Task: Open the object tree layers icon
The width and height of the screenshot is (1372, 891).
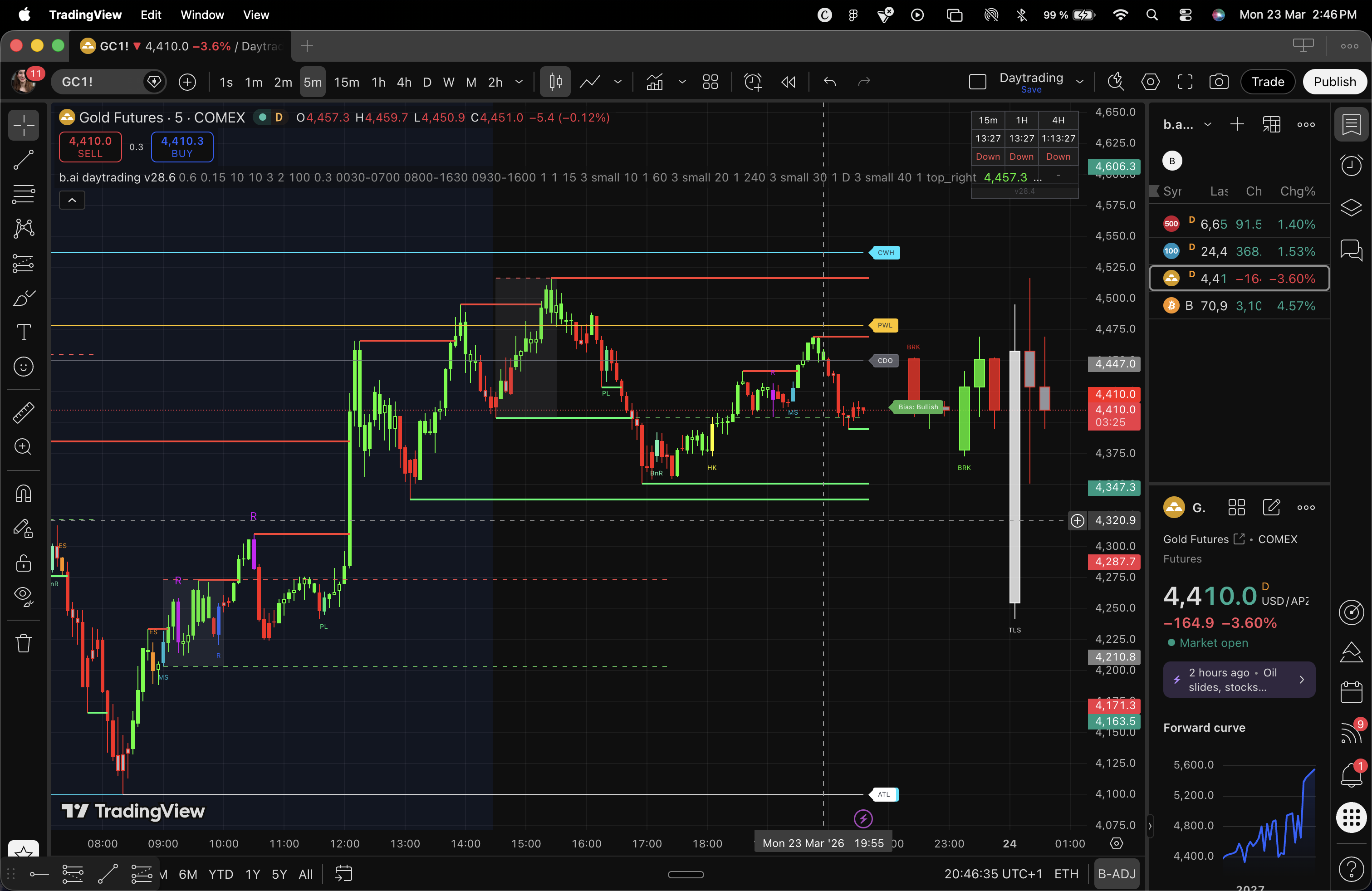Action: [x=1351, y=207]
